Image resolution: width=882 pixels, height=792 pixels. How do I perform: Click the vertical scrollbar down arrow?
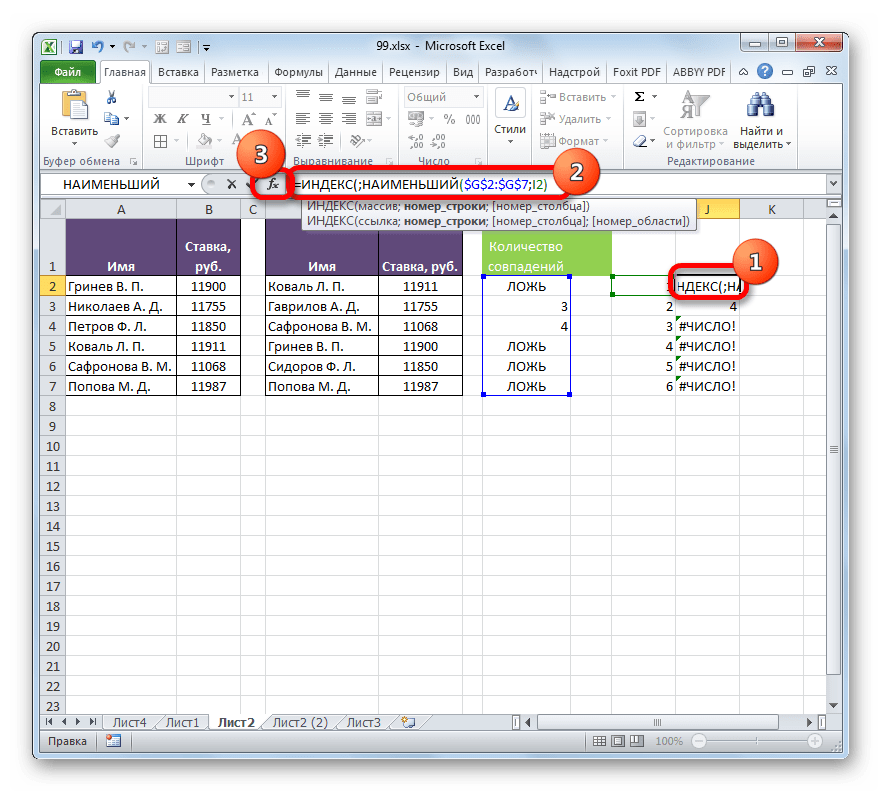coord(834,705)
